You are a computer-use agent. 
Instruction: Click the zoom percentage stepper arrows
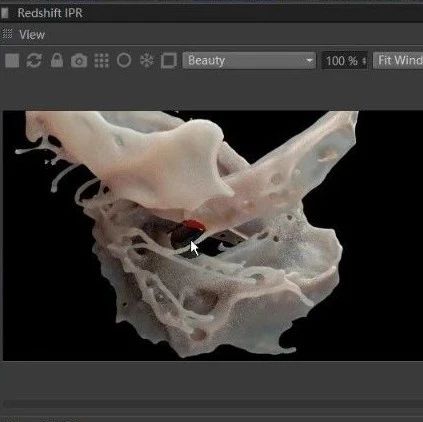(364, 61)
